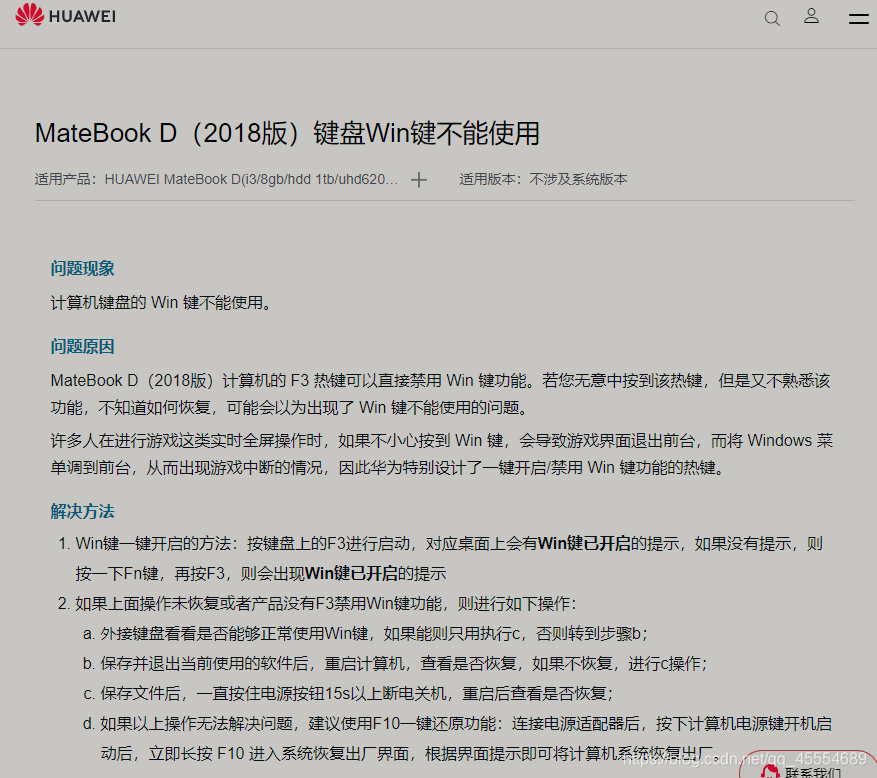The image size is (877, 778).
Task: Click sub-step d about F10一键还原功能
Action: [x=457, y=738]
